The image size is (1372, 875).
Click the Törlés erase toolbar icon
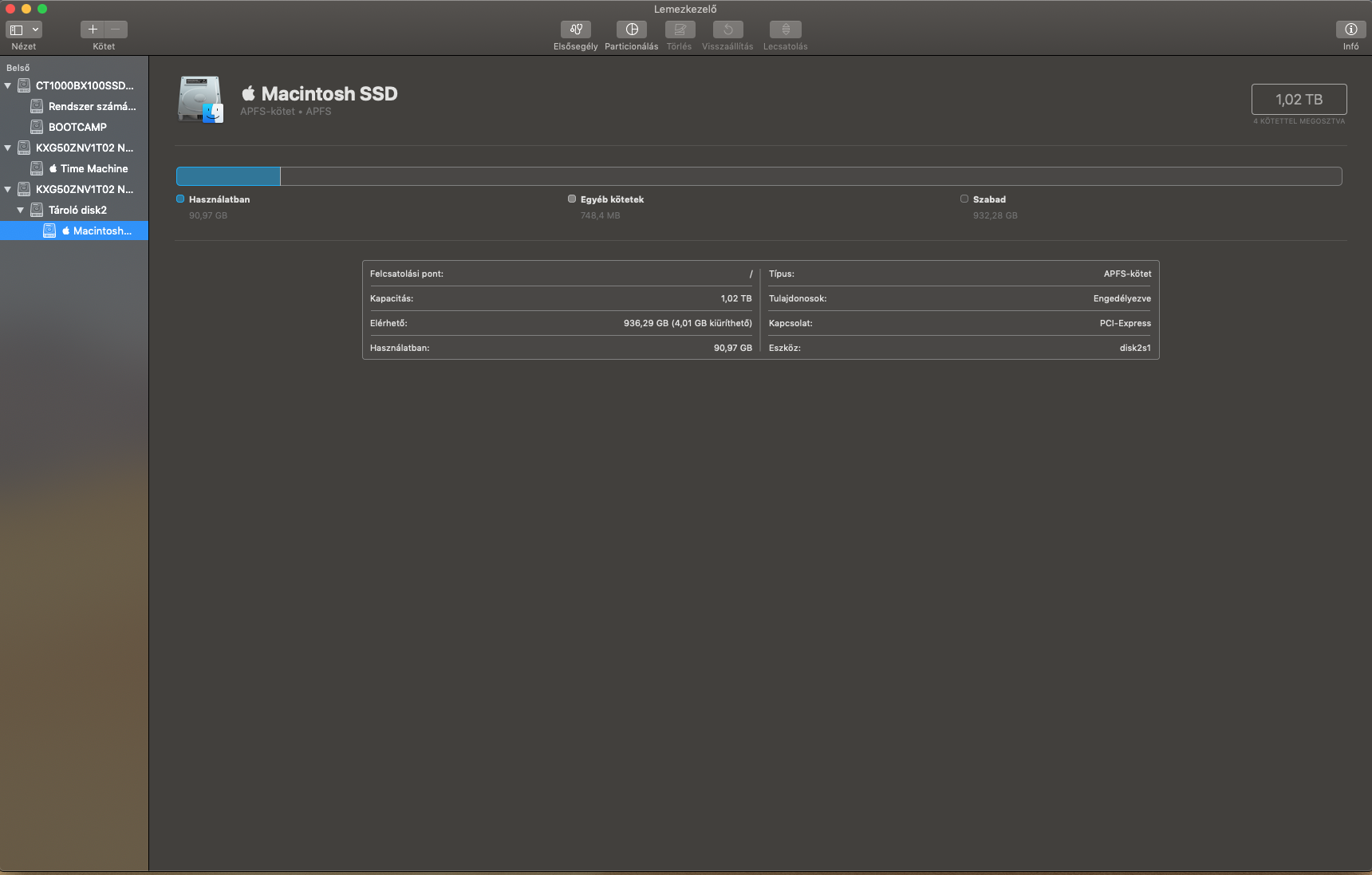680,30
